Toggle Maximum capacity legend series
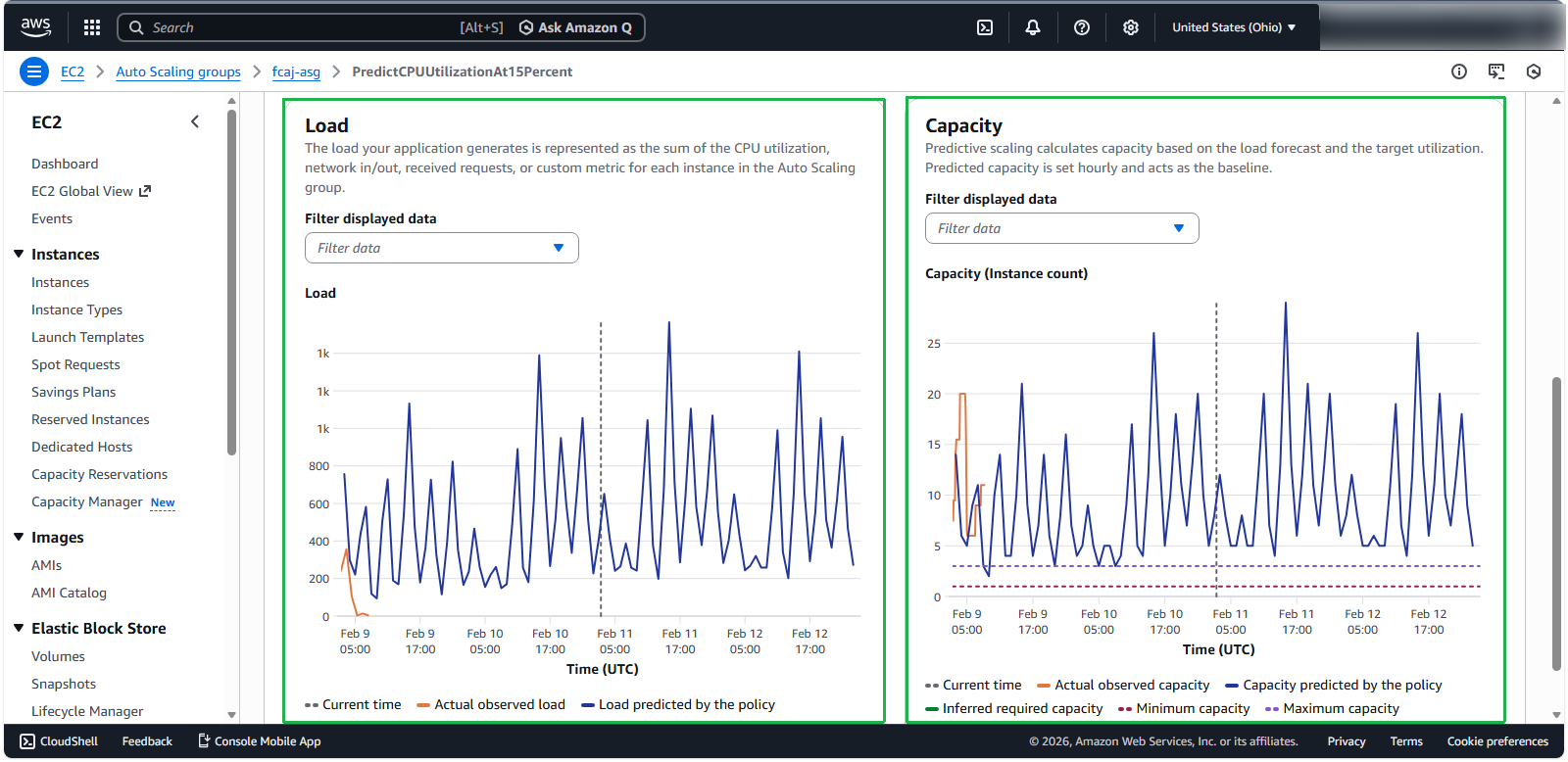Viewport: 1568px width, 762px height. [x=1333, y=708]
